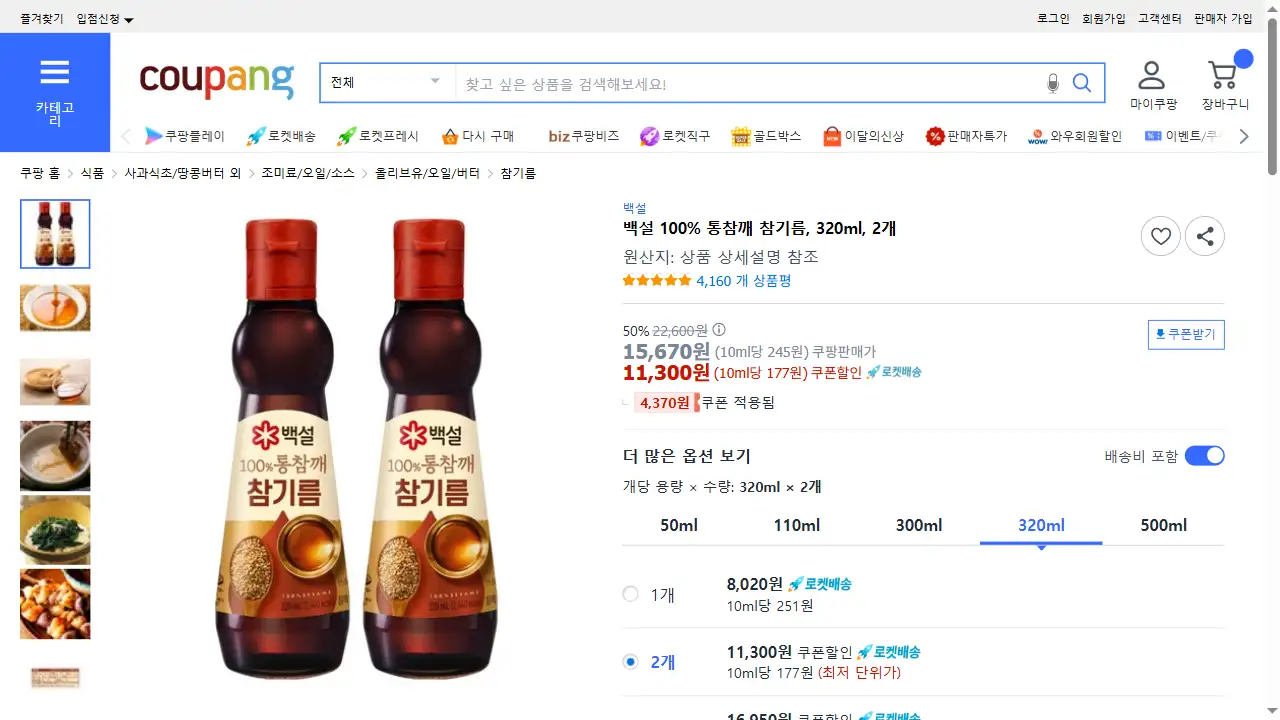Open 로켓배송 shortcut
Image resolution: width=1280 pixels, height=720 pixels.
coord(281,136)
